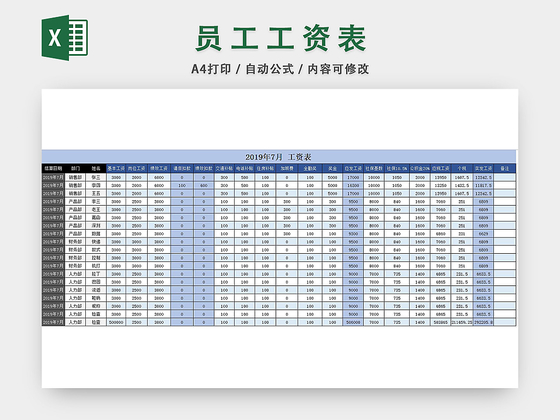The width and height of the screenshot is (560, 420).
Task: Click the 基本工资 column header
Action: tap(116, 168)
